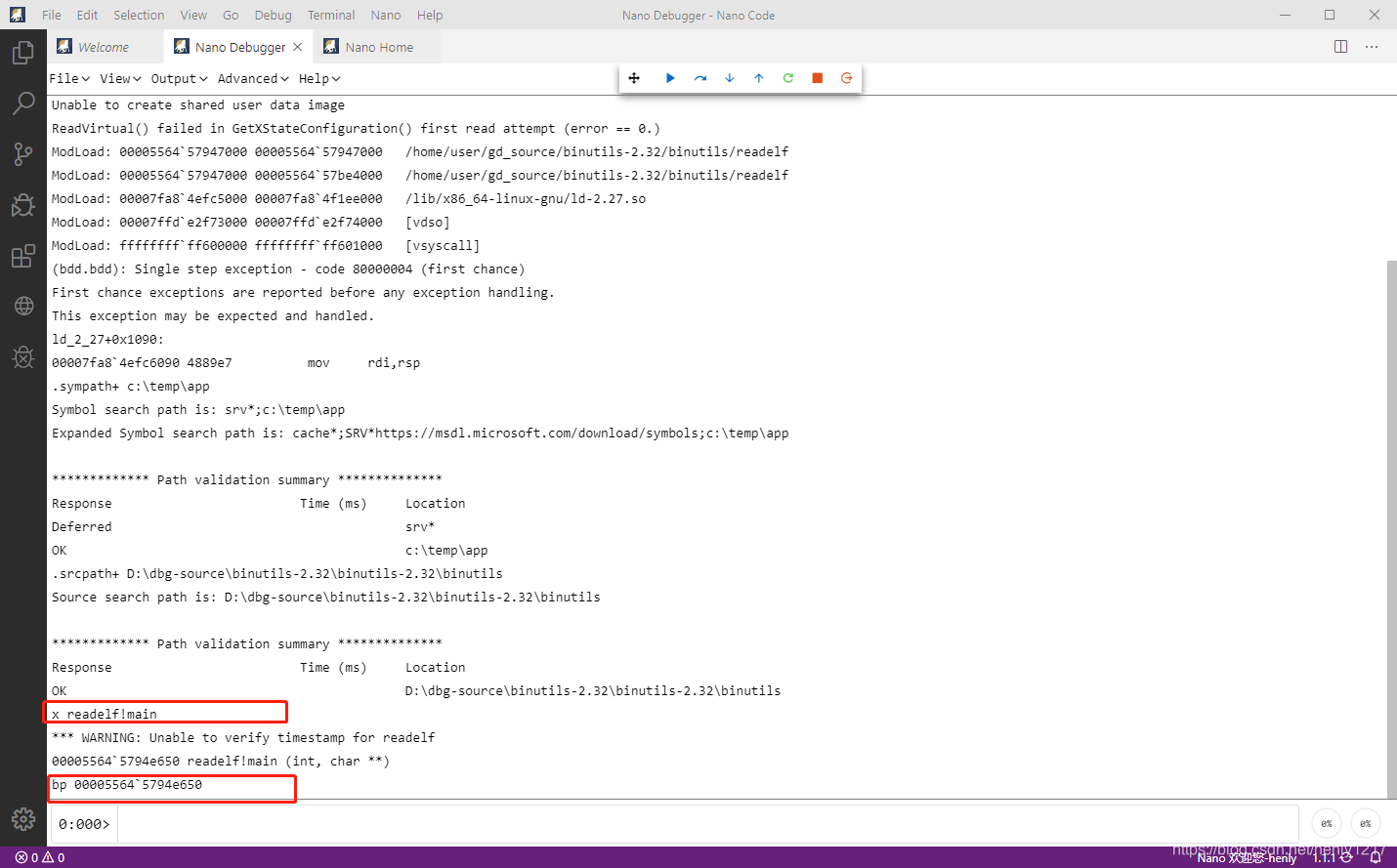Click the Step Out up-arrow icon

pyautogui.click(x=759, y=78)
